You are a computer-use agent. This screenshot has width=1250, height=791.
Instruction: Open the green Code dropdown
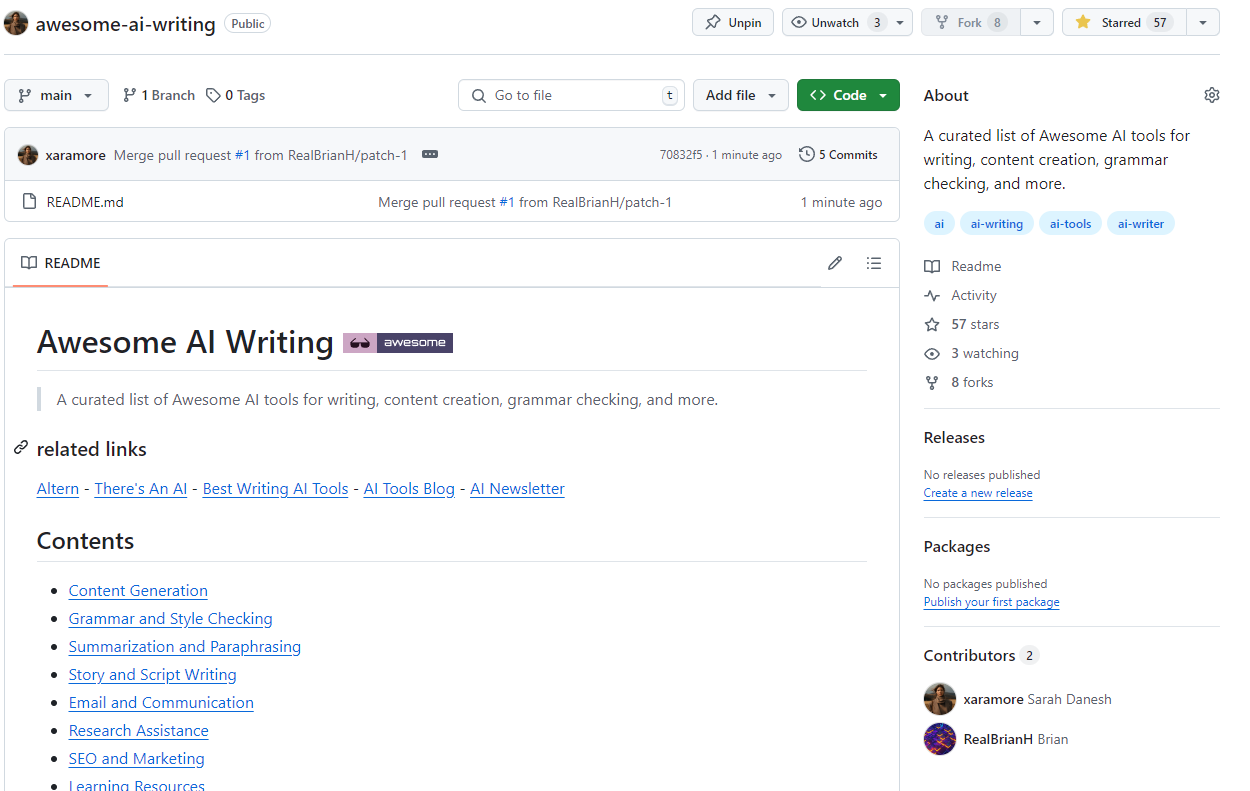[848, 95]
